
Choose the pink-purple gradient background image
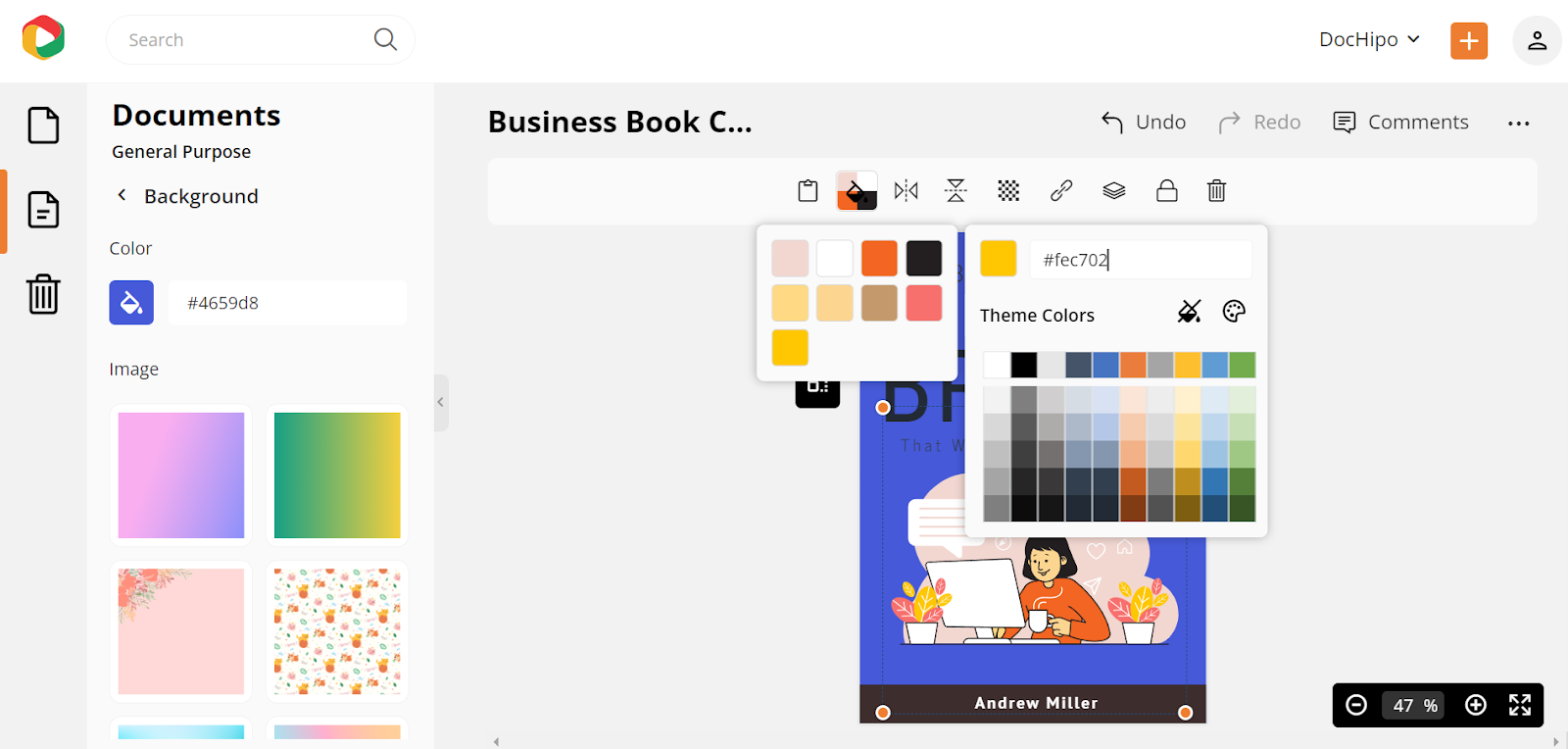point(181,475)
